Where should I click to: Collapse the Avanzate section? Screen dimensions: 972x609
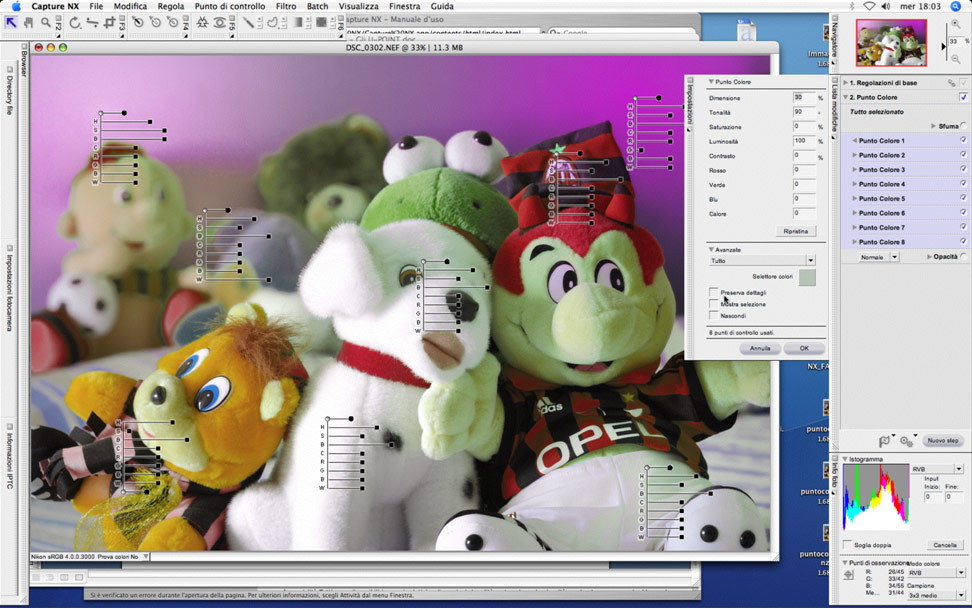[x=711, y=249]
